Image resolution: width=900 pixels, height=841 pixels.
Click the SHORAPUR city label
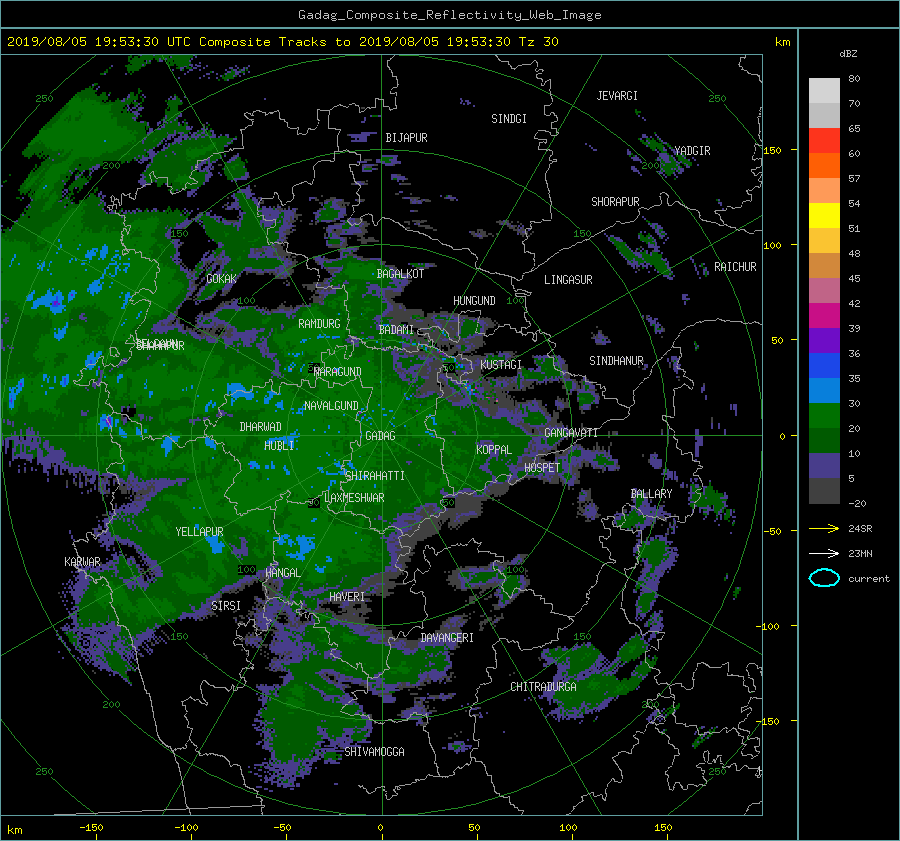tap(615, 202)
